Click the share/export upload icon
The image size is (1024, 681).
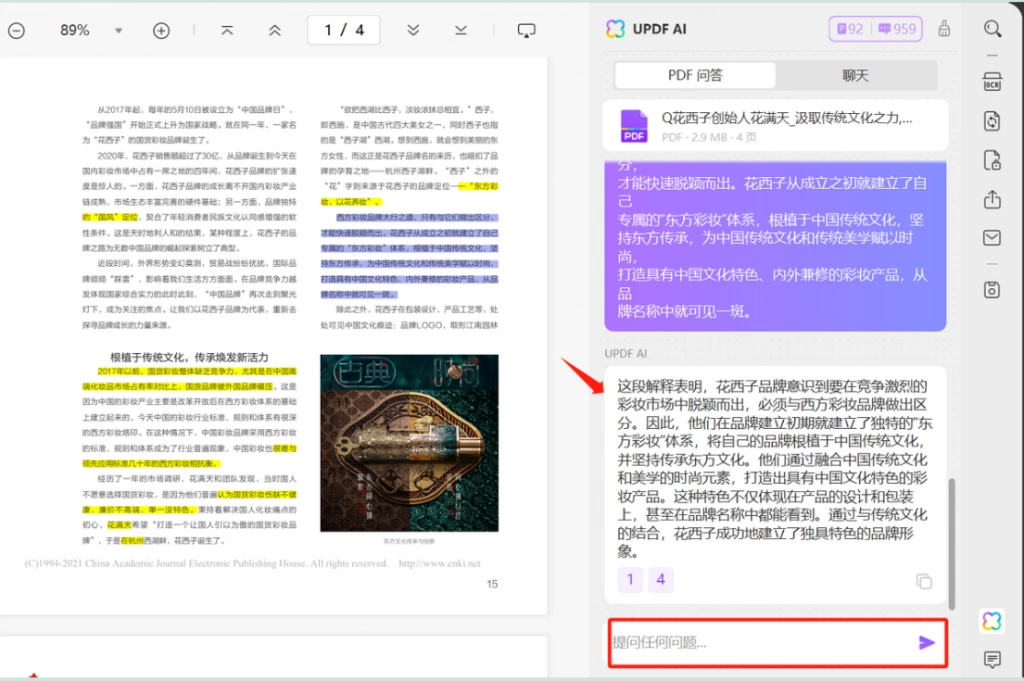click(992, 199)
